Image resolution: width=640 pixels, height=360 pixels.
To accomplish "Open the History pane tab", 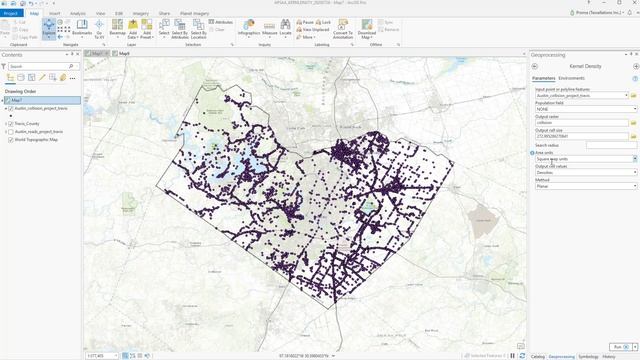I will (609, 357).
